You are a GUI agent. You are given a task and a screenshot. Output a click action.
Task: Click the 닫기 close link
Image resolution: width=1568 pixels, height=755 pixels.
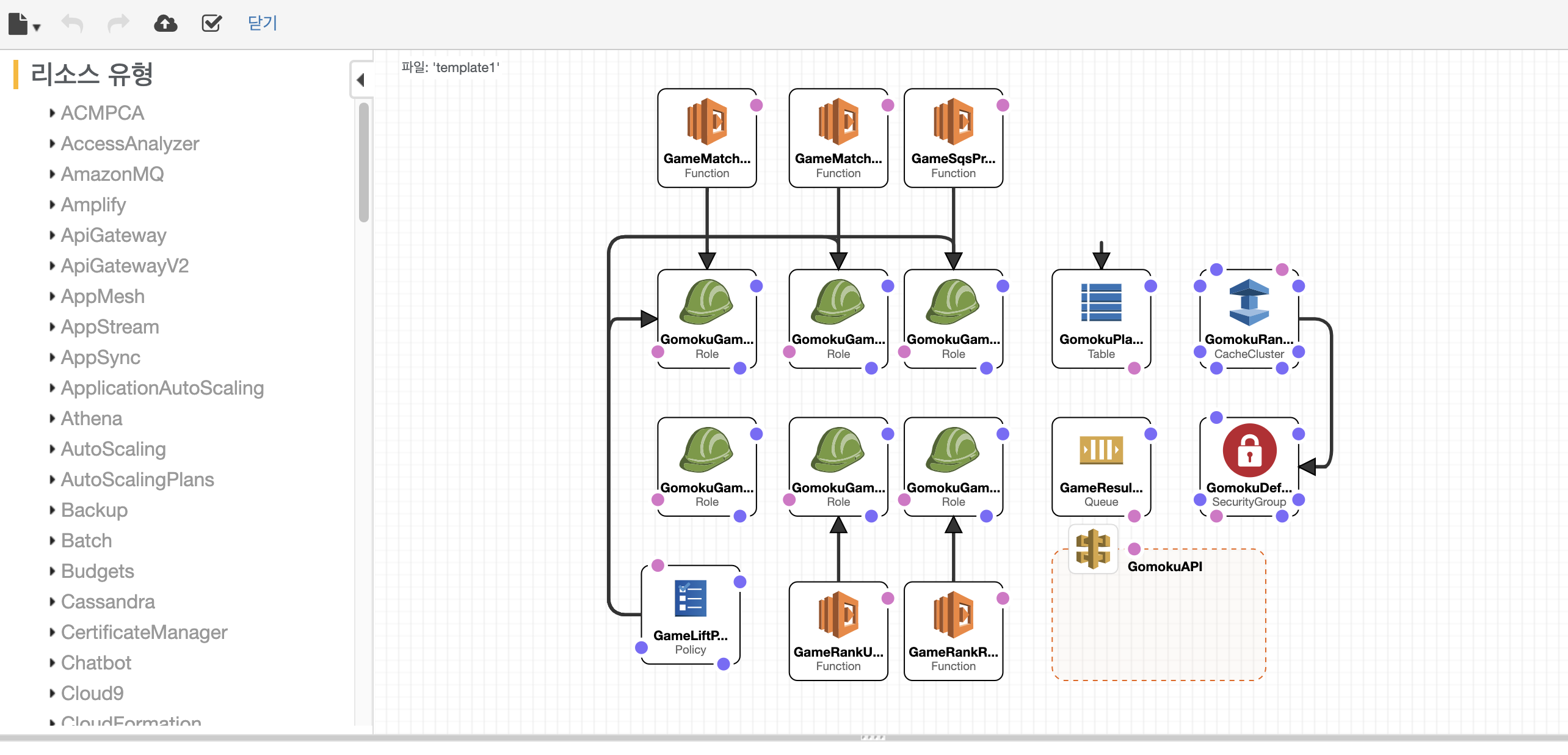tap(263, 23)
